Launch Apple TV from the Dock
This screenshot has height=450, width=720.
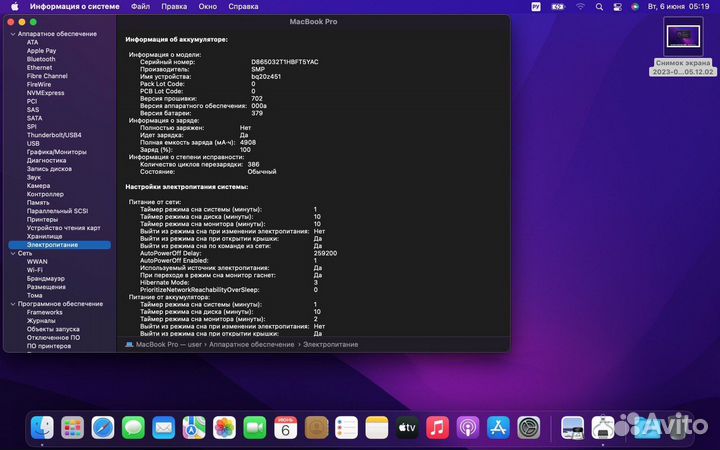tap(407, 428)
